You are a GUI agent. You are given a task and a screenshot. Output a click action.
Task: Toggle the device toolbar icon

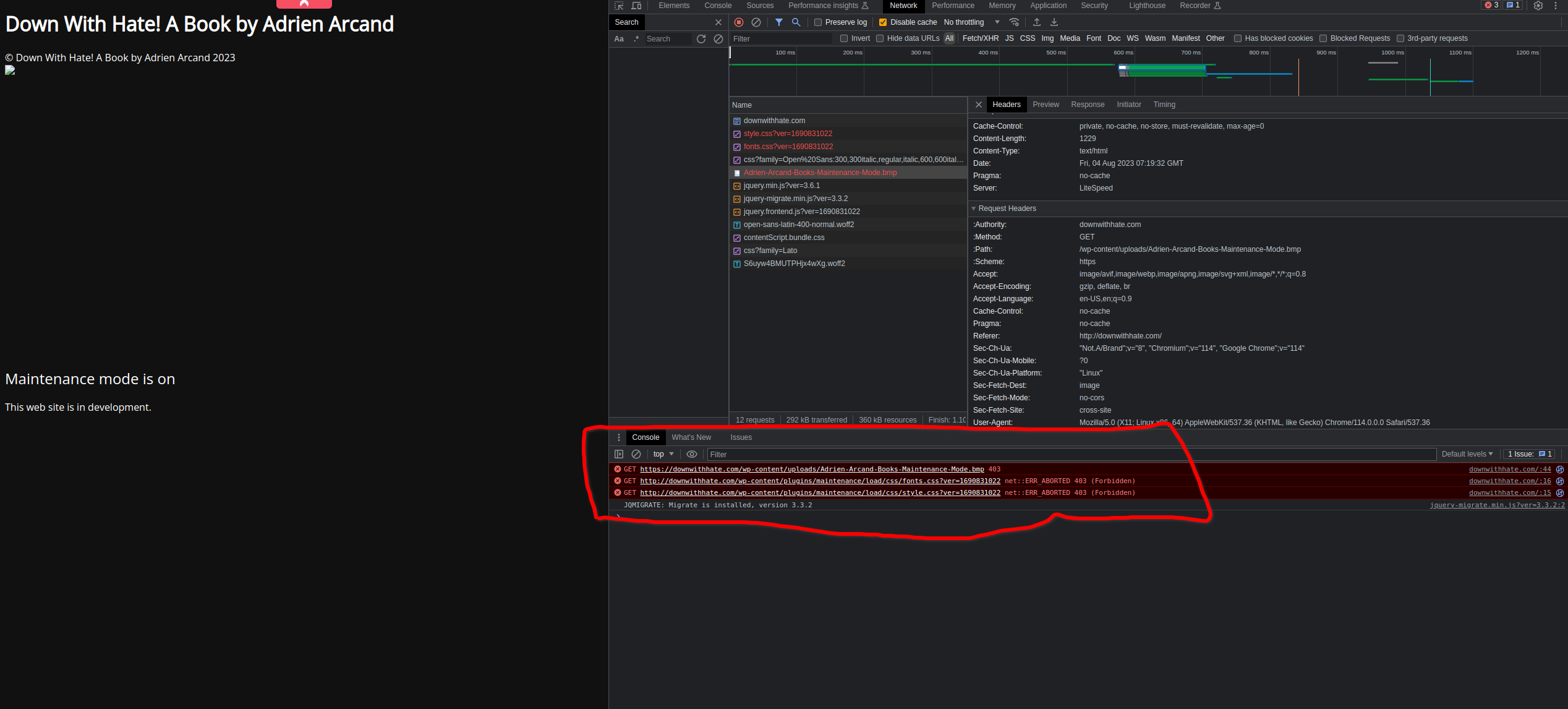point(636,6)
